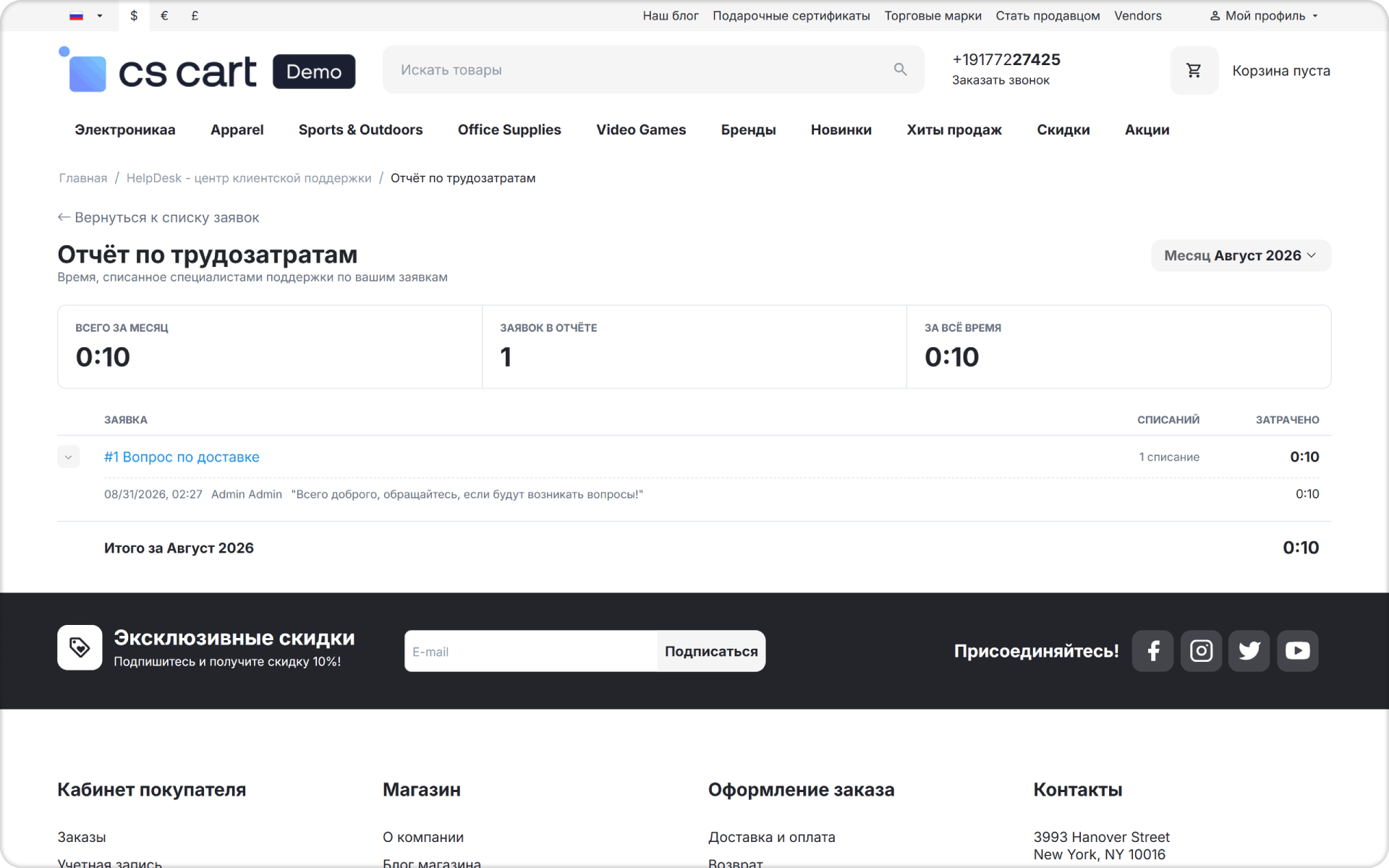This screenshot has width=1389, height=868.
Task: Click the 1 списание cell
Action: pyautogui.click(x=1169, y=457)
